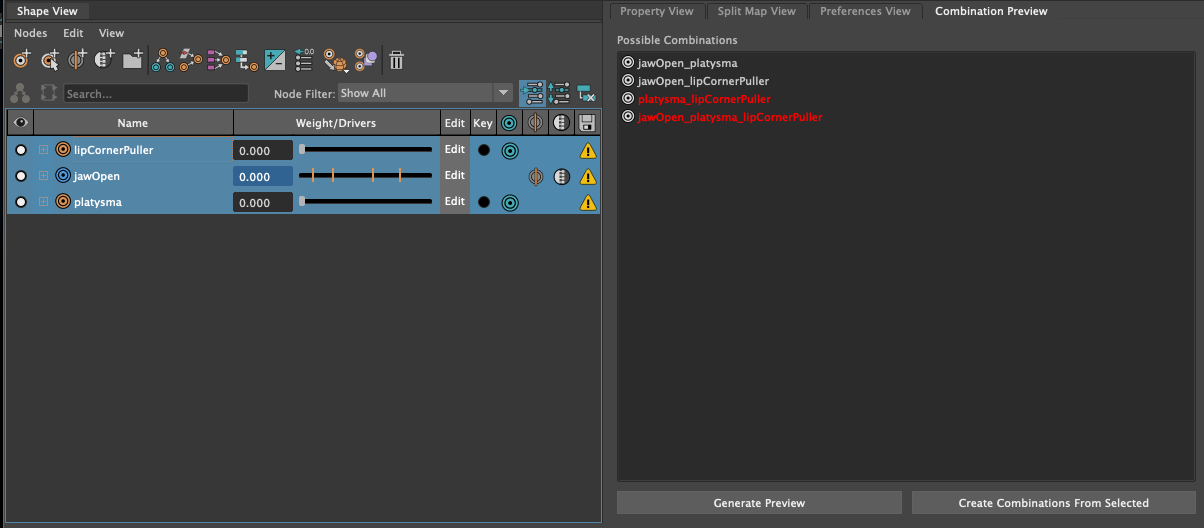Click the Search input field
The width and height of the screenshot is (1204, 528).
(x=156, y=93)
